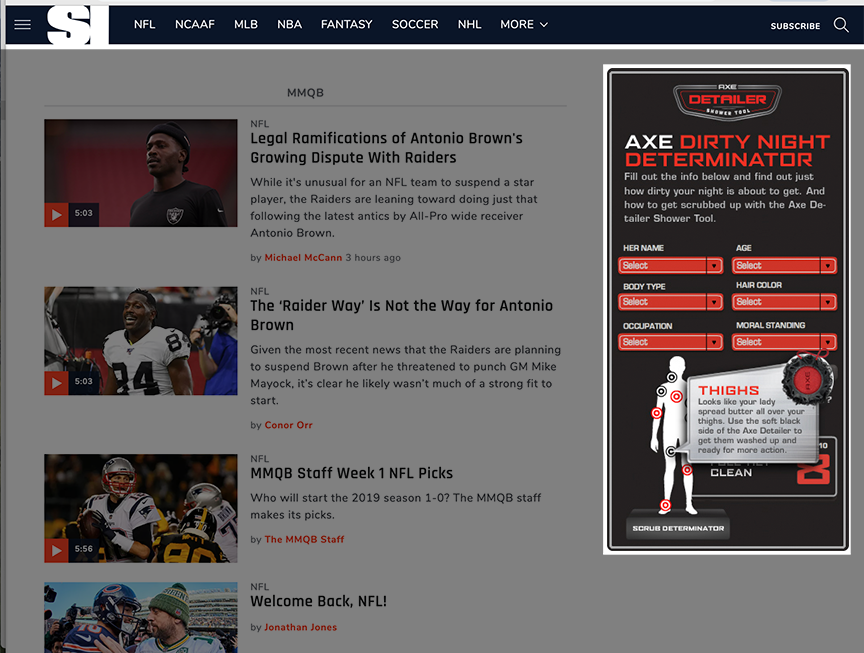Click the THIGHS tooltip heading

coord(728,390)
